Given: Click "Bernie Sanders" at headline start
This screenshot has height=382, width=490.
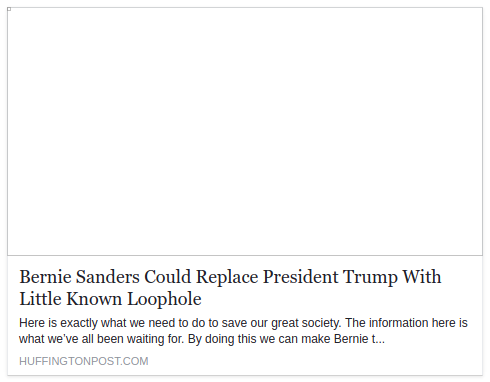Looking at the screenshot, I should (x=79, y=277).
